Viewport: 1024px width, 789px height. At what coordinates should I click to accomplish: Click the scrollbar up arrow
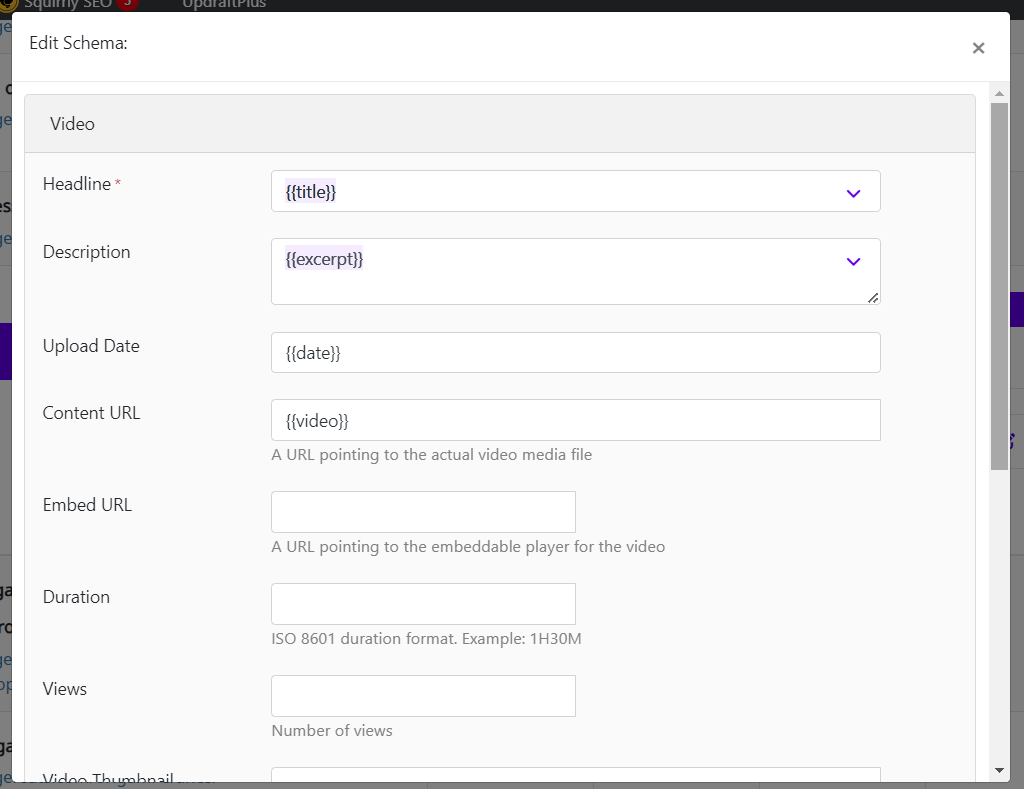click(x=999, y=93)
